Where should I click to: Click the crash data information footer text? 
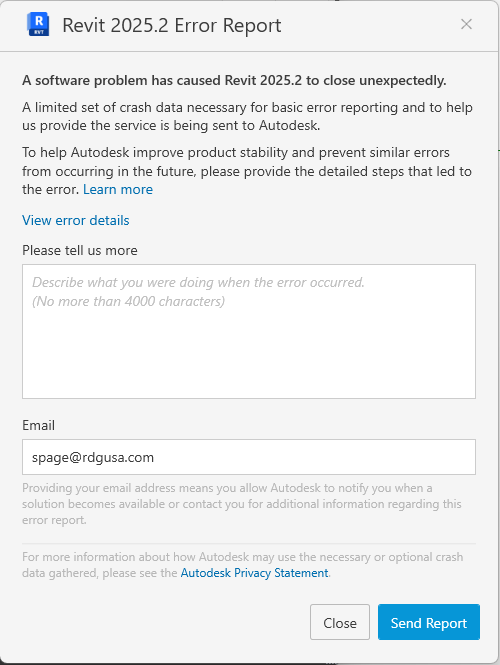[x=243, y=564]
